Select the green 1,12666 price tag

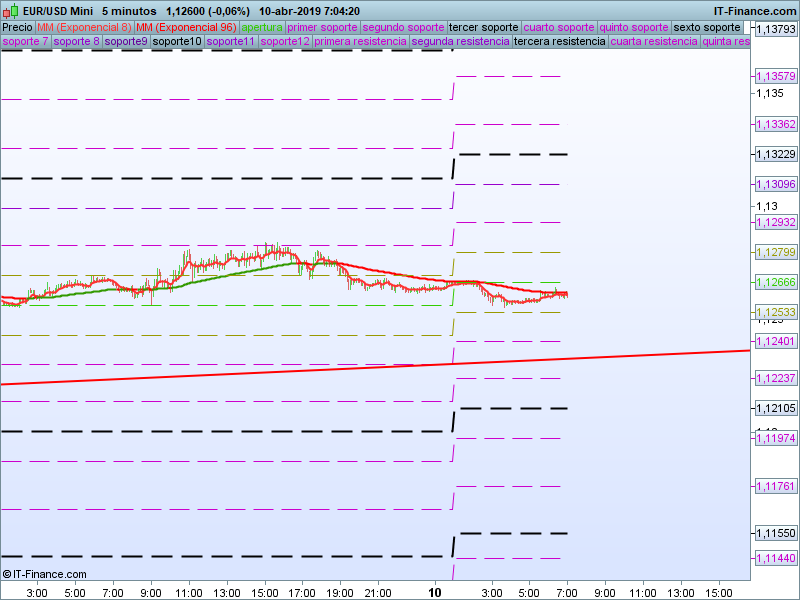(x=775, y=282)
